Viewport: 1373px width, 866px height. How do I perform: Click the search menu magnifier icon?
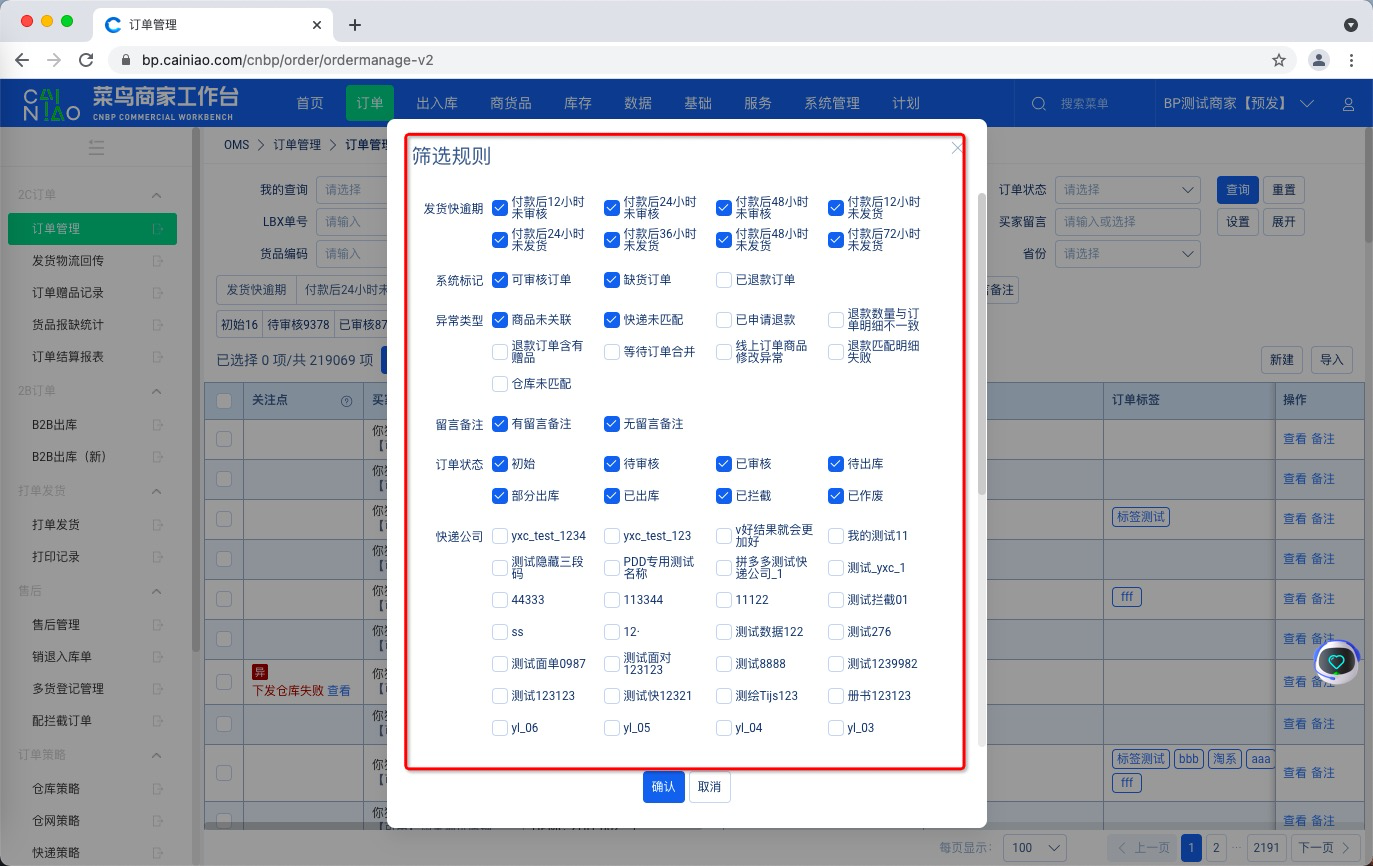(1039, 103)
